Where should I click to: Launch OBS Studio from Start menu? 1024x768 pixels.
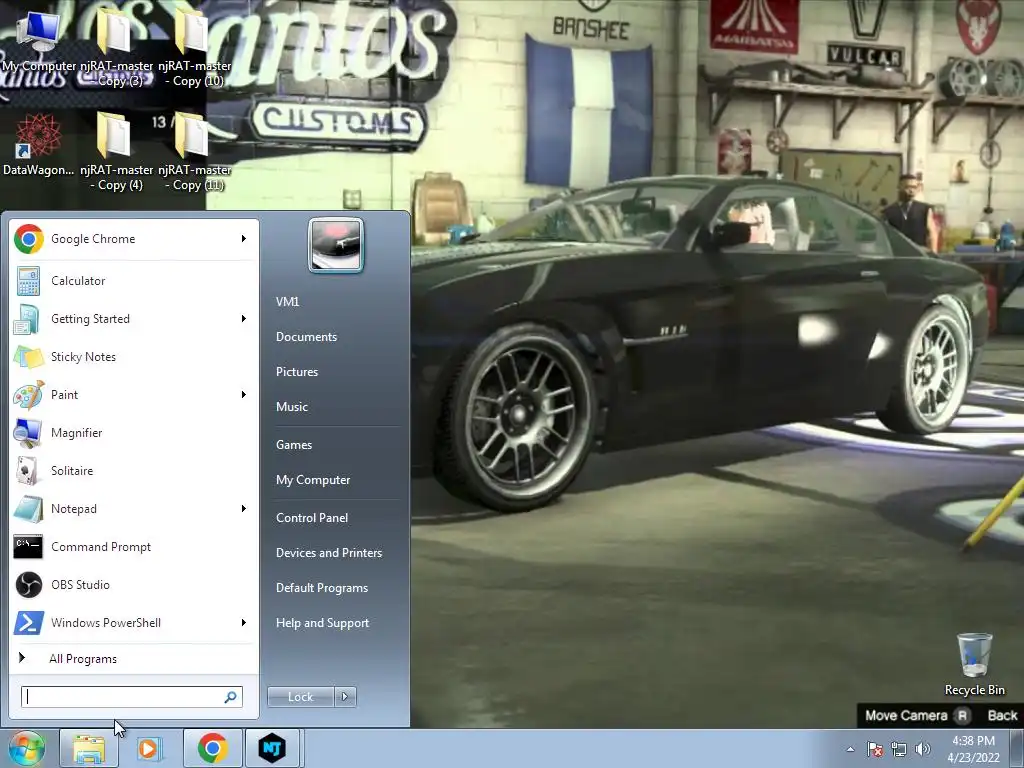[x=132, y=584]
